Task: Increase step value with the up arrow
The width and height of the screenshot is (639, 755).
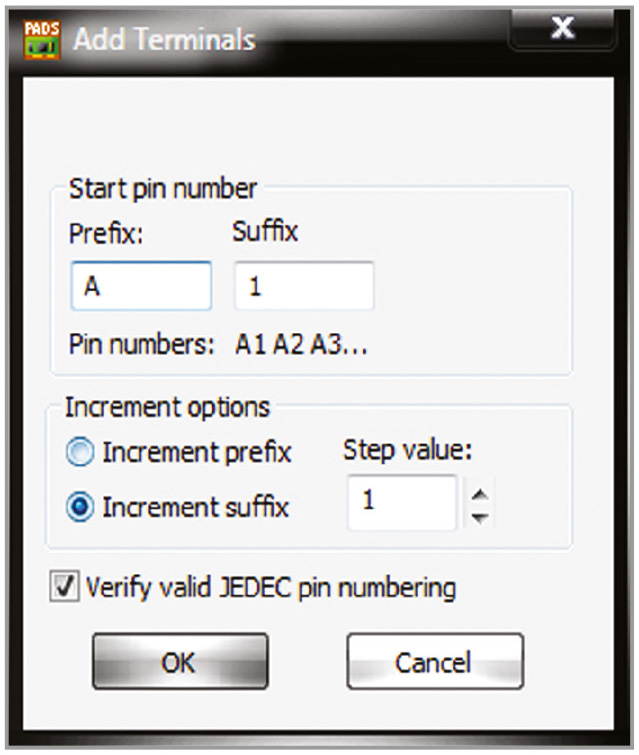Action: [481, 490]
